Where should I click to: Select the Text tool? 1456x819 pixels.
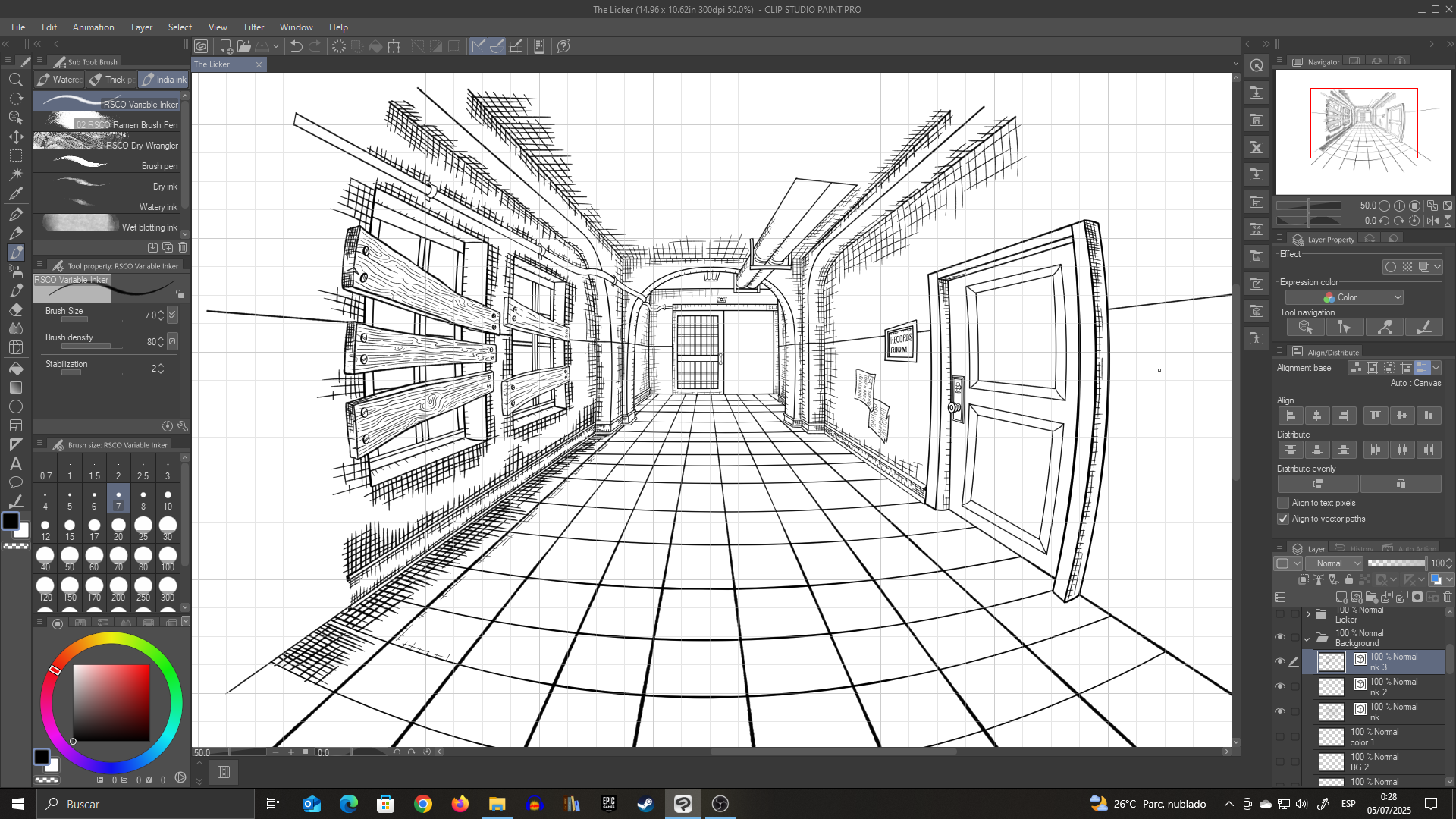pos(15,463)
